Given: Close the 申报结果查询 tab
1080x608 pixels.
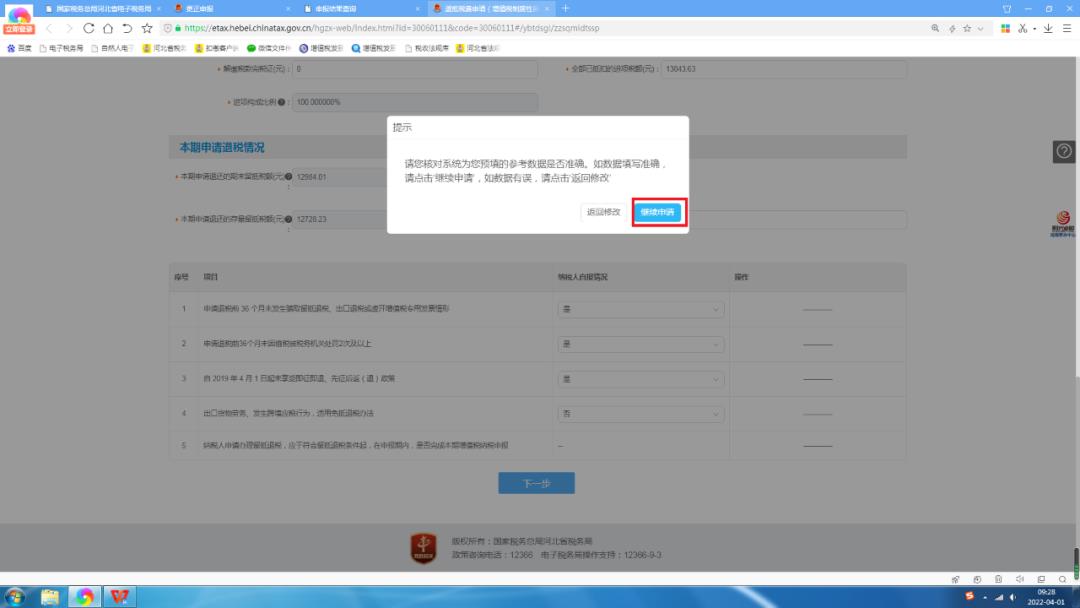Looking at the screenshot, I should [x=417, y=9].
